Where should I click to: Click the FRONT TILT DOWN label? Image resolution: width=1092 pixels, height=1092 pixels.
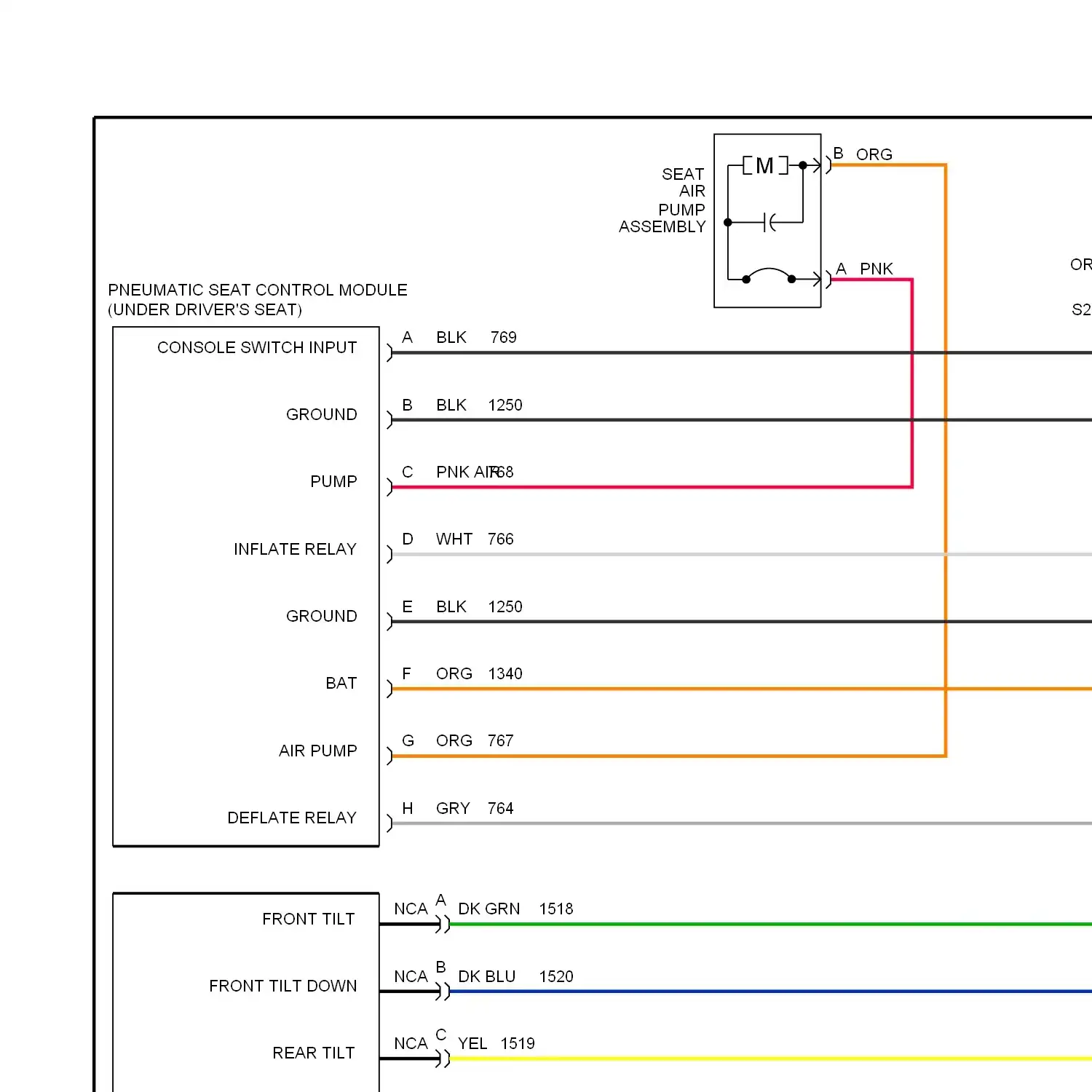coord(283,986)
